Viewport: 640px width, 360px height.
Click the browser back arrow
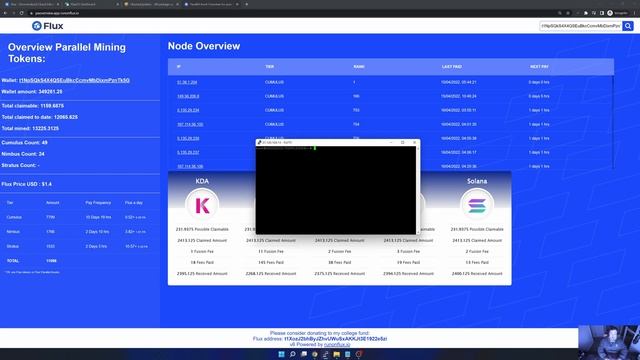pyautogui.click(x=5, y=13)
